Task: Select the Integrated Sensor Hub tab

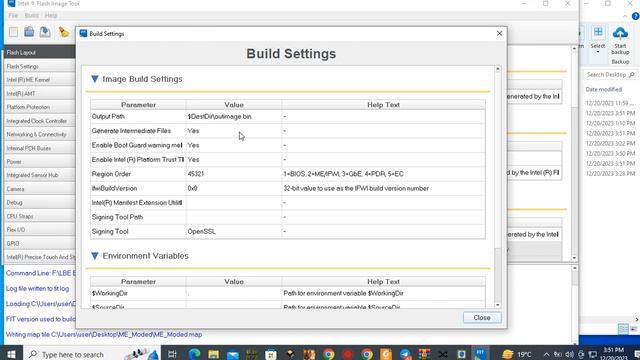Action: pyautogui.click(x=40, y=175)
